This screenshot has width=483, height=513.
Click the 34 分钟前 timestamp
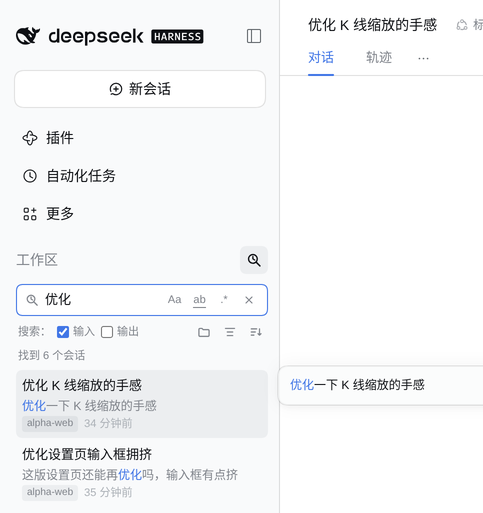point(108,424)
